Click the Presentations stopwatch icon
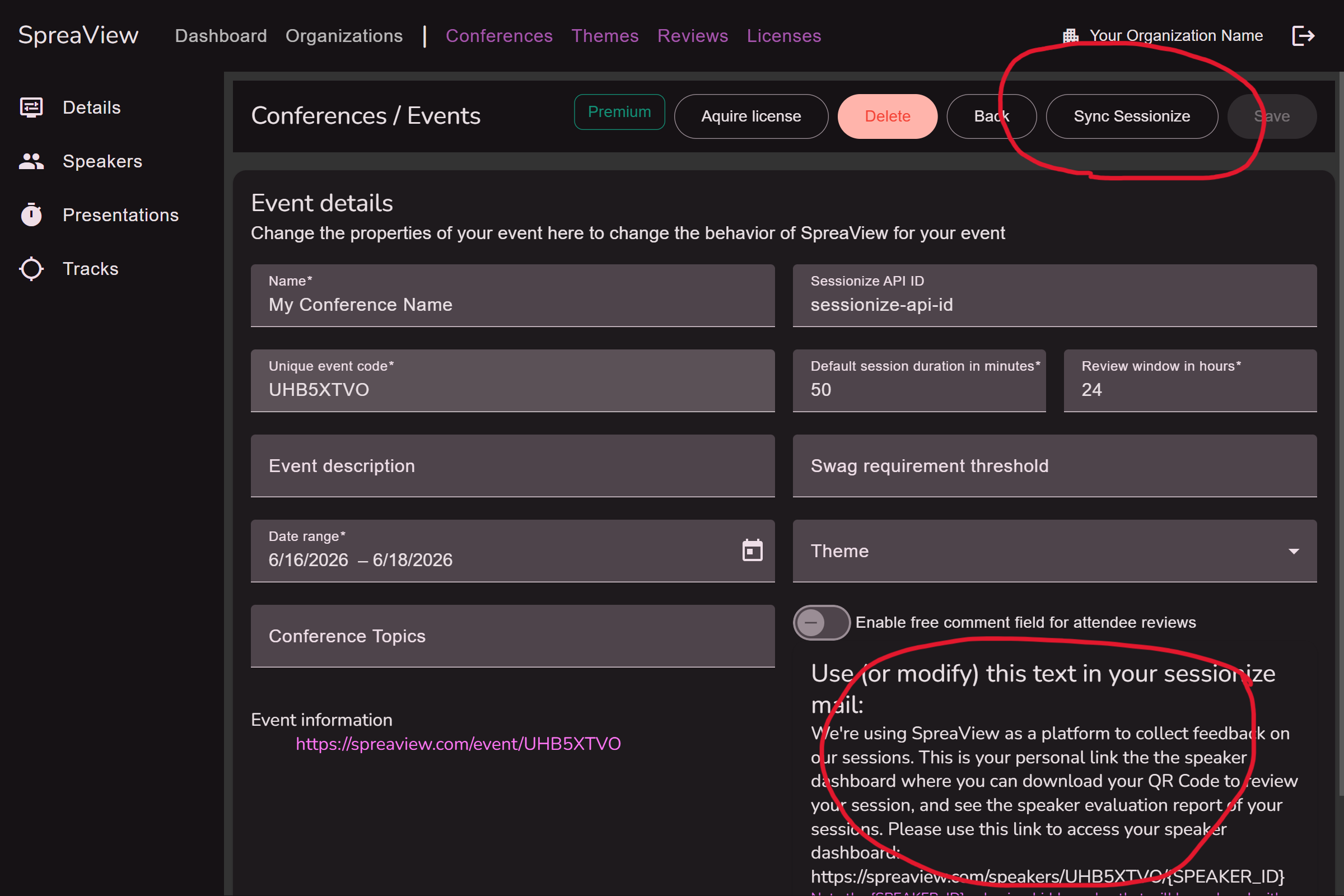The height and width of the screenshot is (896, 1344). pos(31,215)
